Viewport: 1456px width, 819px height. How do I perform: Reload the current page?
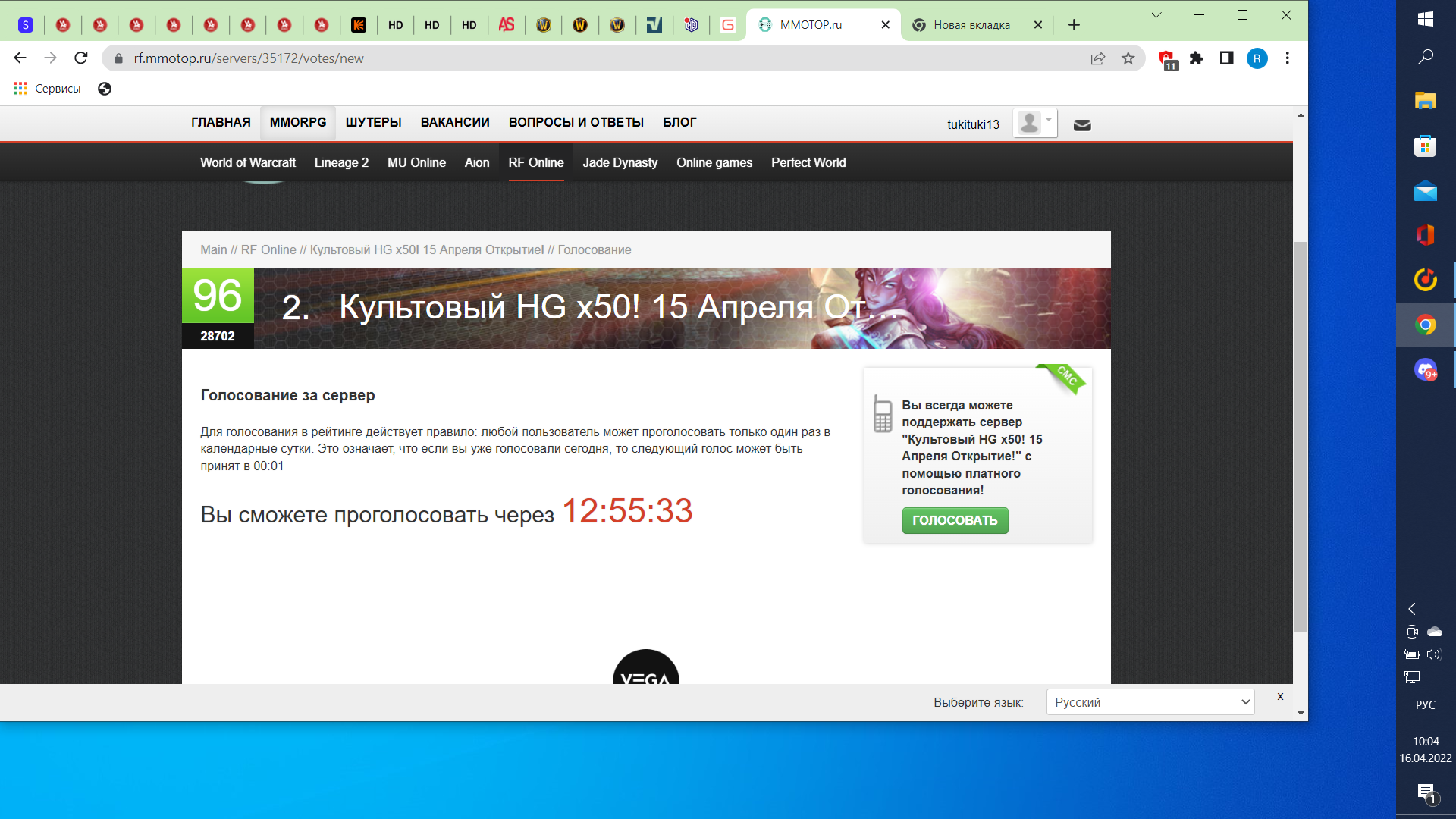pos(81,58)
